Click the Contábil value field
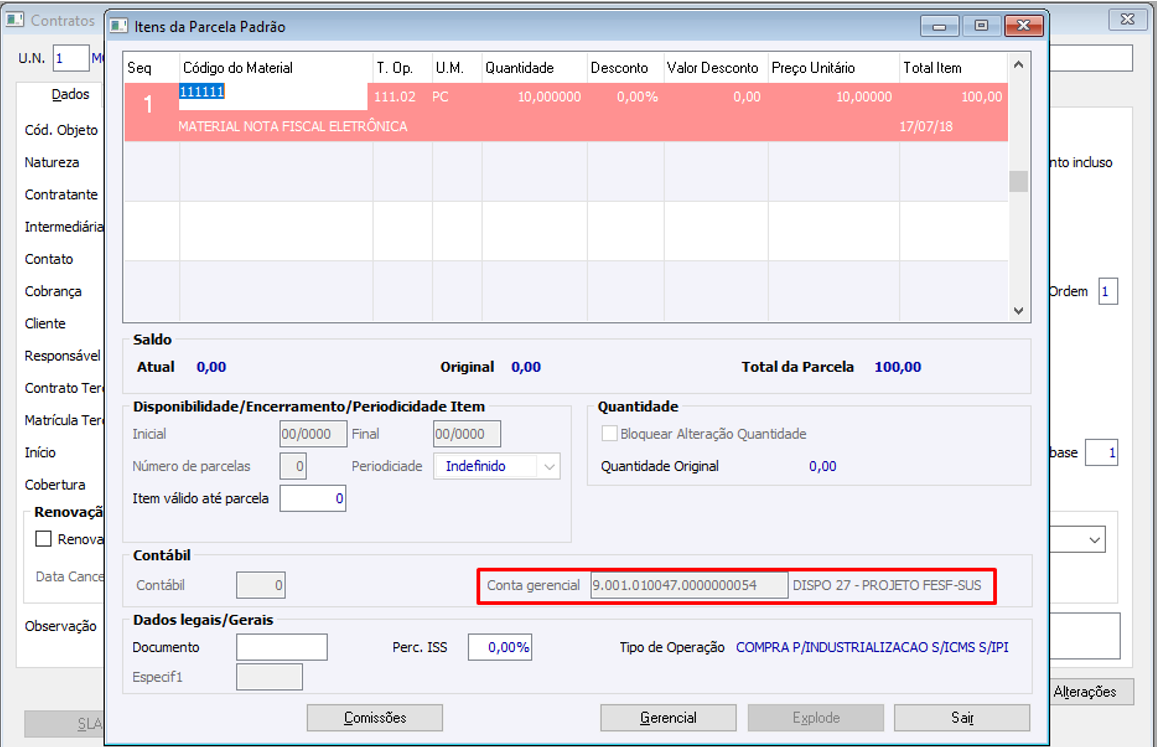The image size is (1157, 747). point(260,585)
